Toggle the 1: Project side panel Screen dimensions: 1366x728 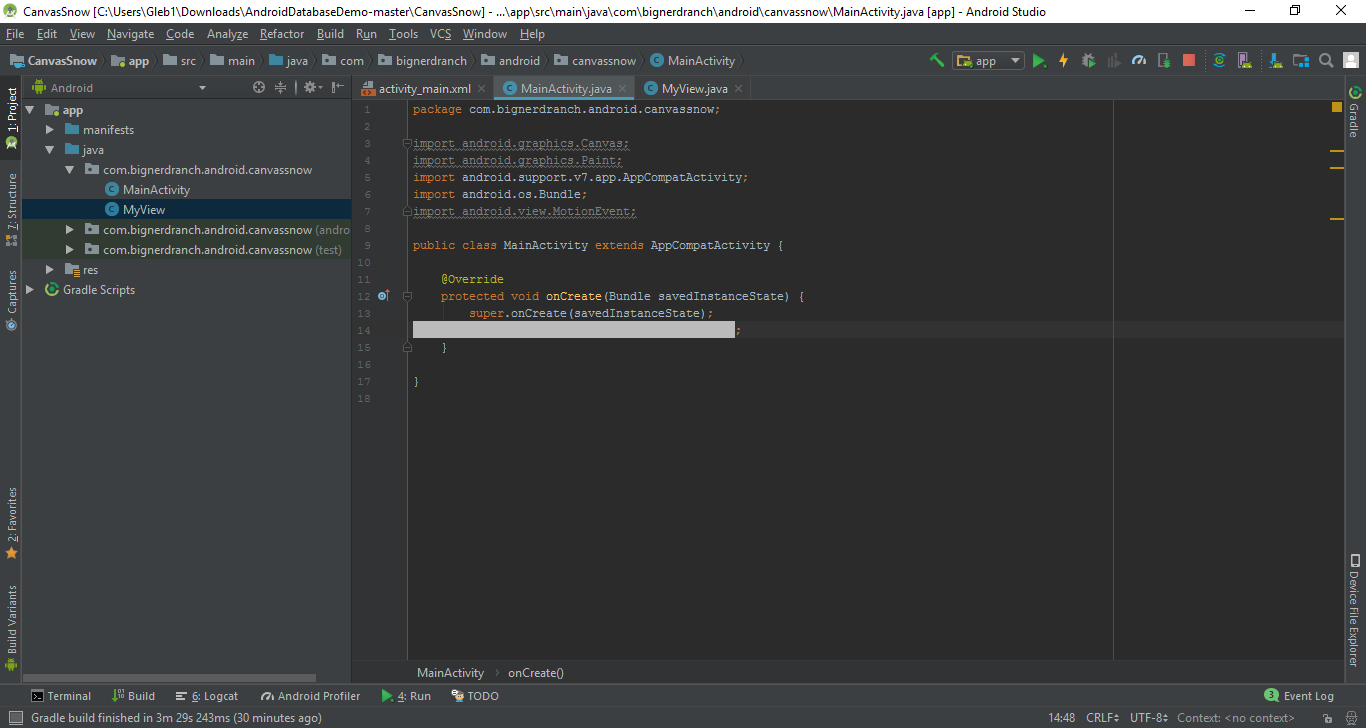tap(12, 117)
